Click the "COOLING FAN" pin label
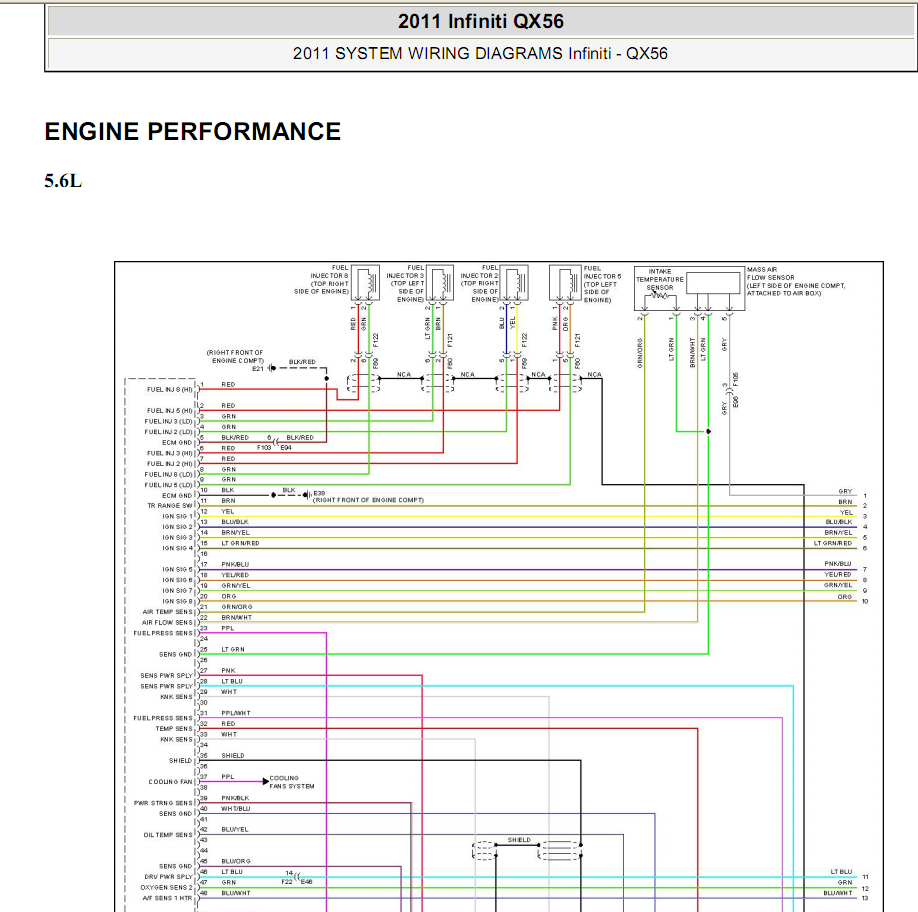The width and height of the screenshot is (918, 912). (x=170, y=782)
